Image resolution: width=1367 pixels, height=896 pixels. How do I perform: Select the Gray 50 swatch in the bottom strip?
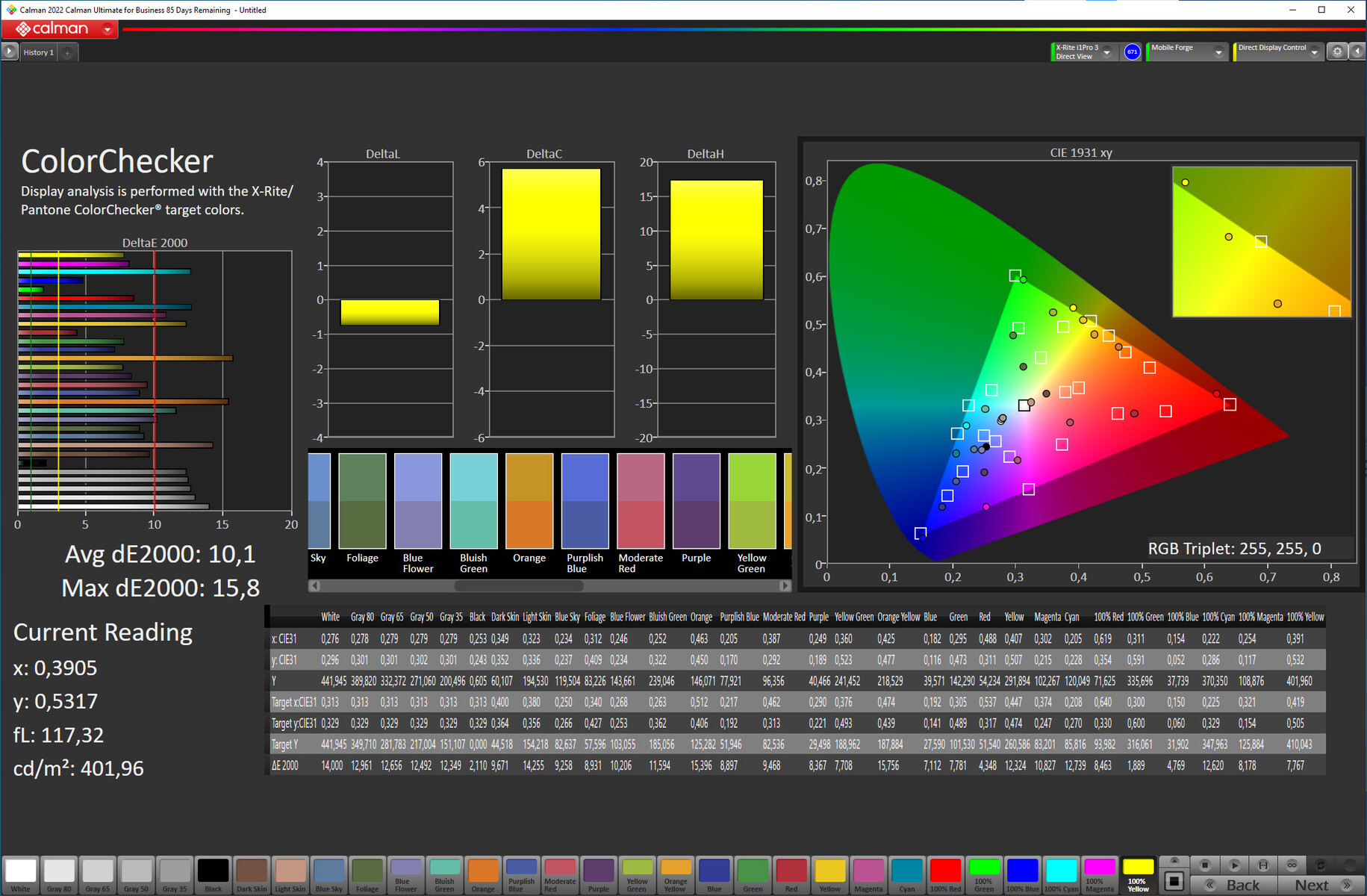click(x=136, y=875)
